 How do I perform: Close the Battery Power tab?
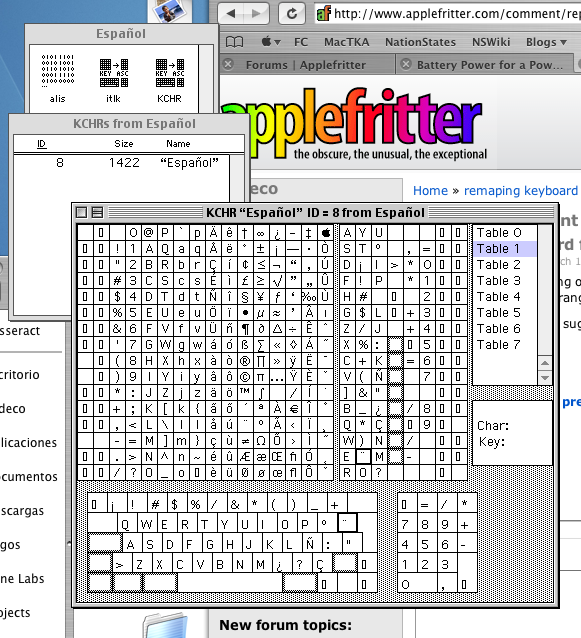(x=406, y=64)
